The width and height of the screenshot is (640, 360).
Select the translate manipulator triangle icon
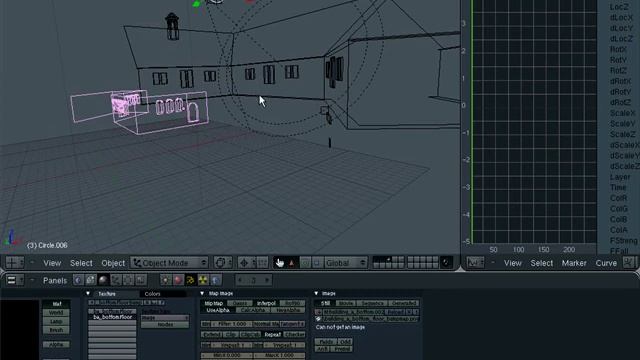[x=291, y=262]
